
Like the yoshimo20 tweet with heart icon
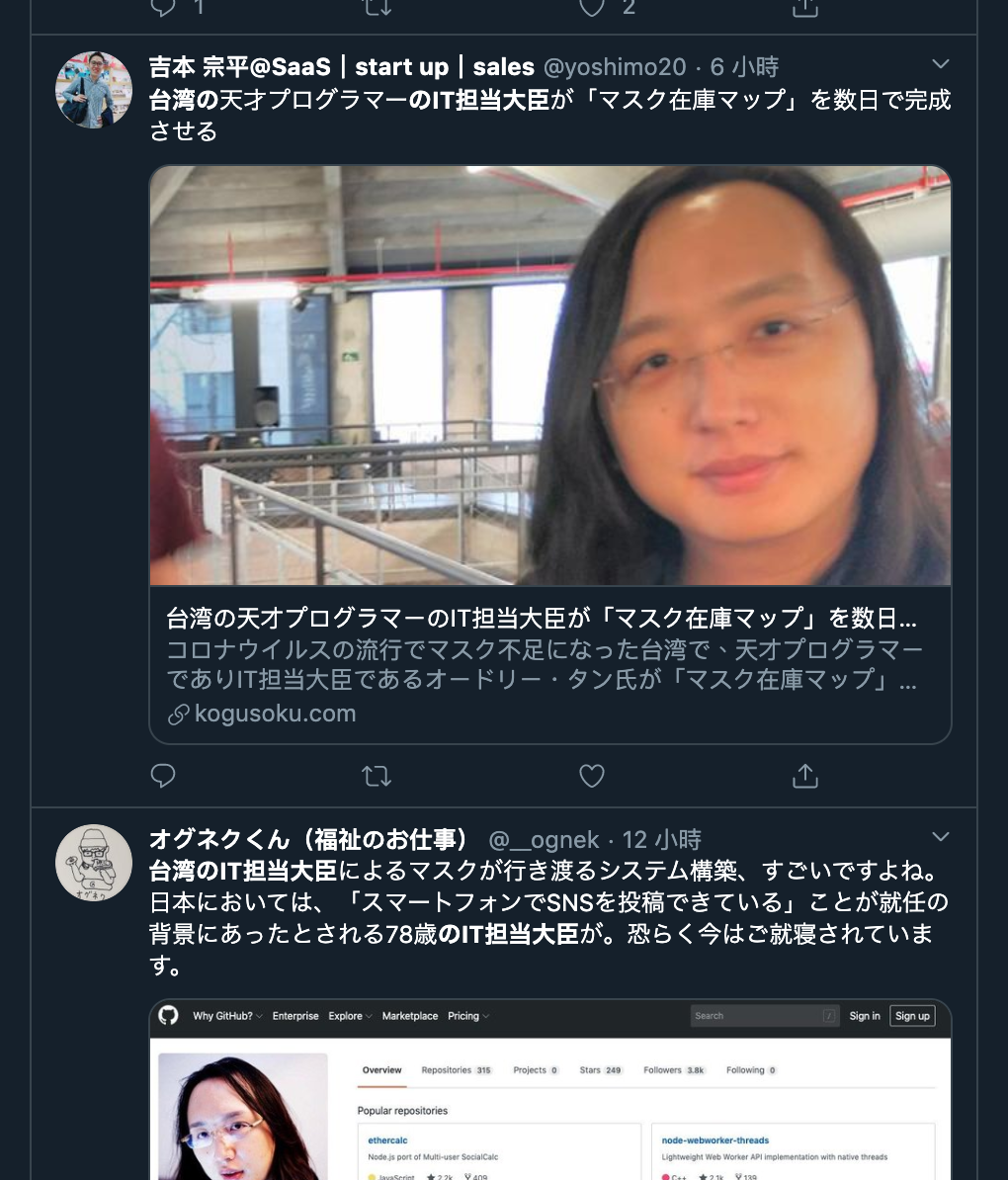pyautogui.click(x=592, y=775)
